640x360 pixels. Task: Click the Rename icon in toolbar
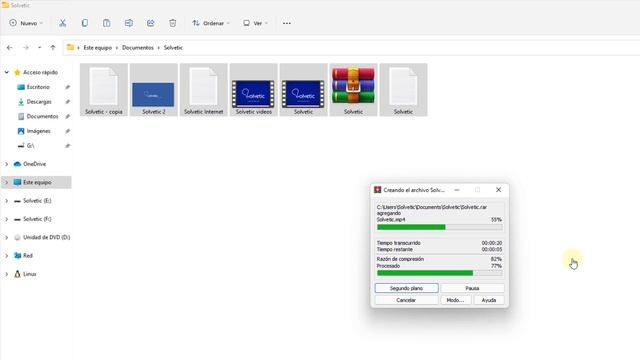point(129,23)
